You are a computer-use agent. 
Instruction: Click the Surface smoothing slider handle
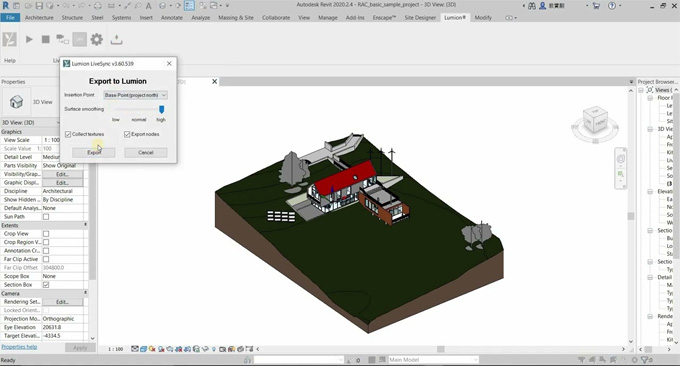(161, 109)
